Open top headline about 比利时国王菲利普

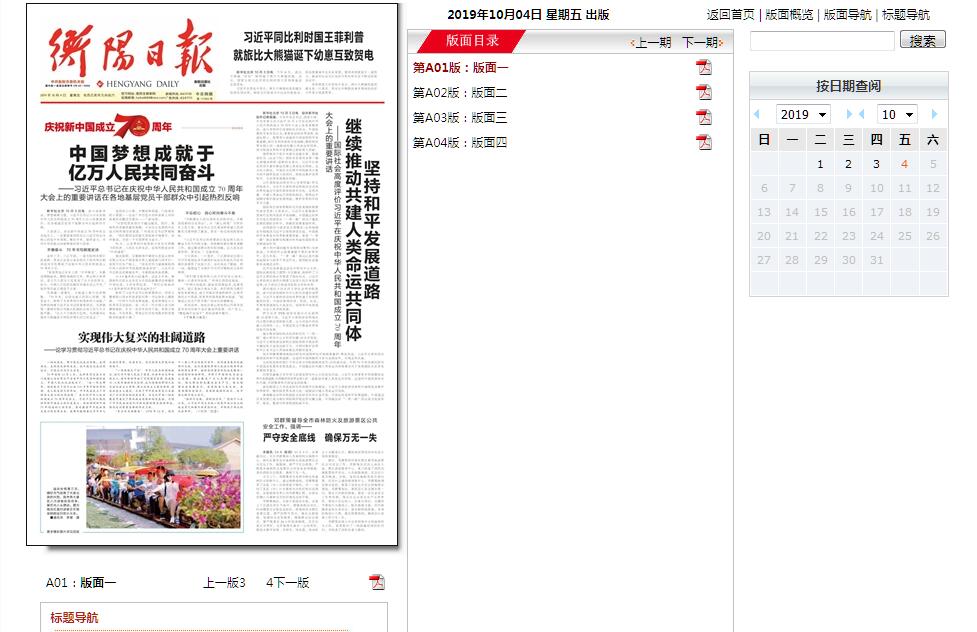[x=303, y=46]
